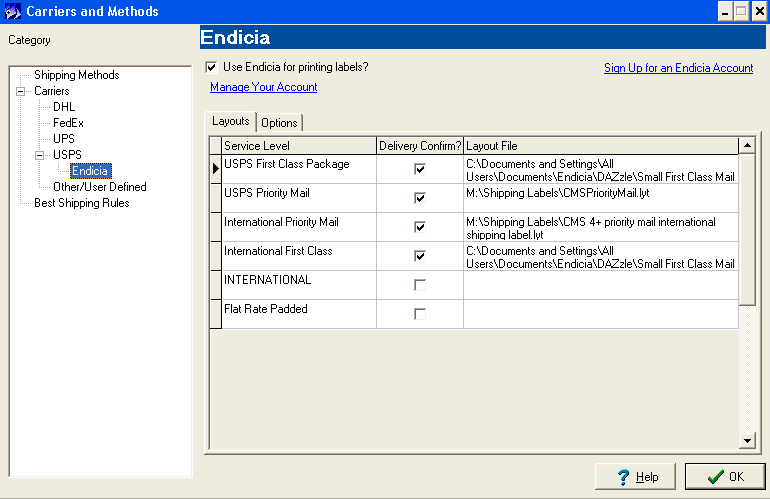Select FedEx carrier in the tree

[x=68, y=123]
